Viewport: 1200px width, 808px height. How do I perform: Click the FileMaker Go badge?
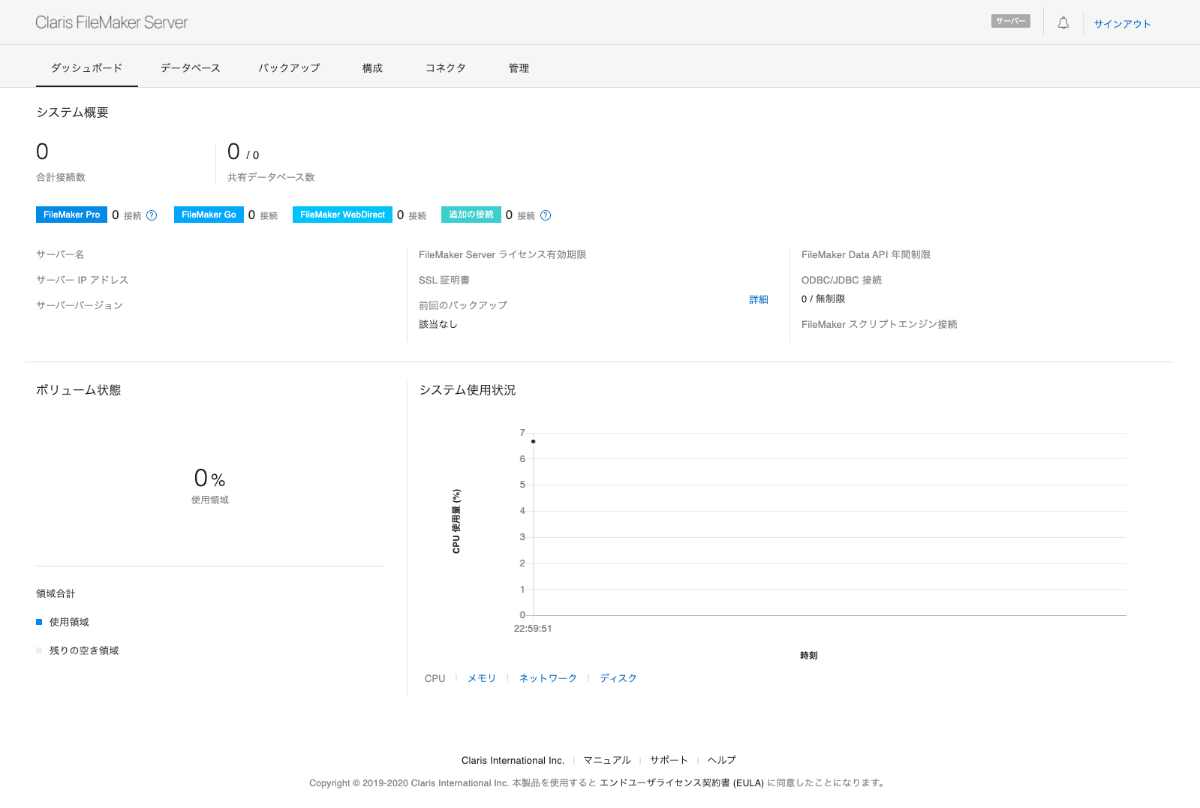pos(208,215)
